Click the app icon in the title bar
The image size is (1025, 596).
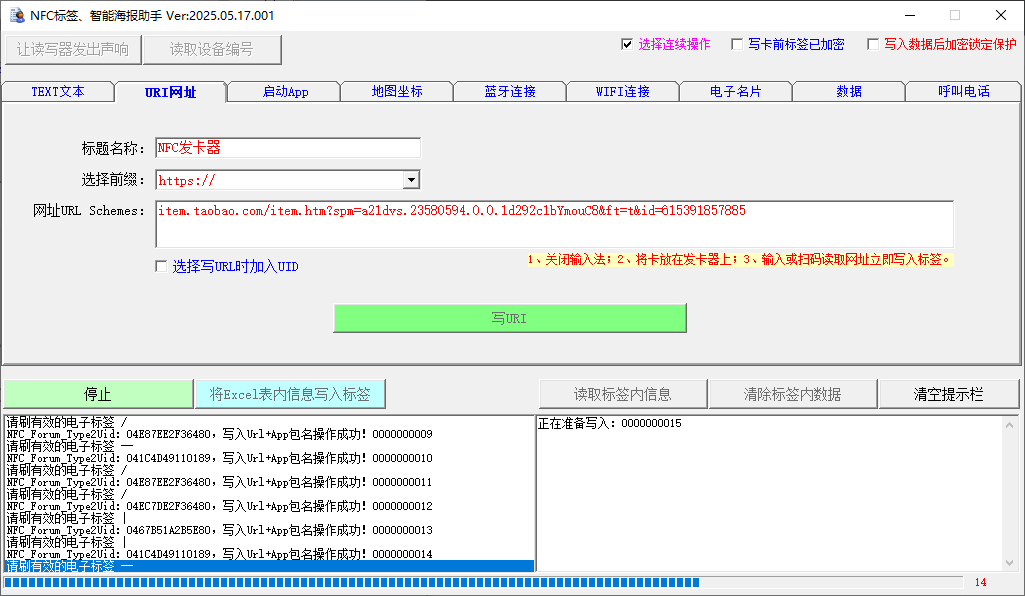[x=15, y=15]
